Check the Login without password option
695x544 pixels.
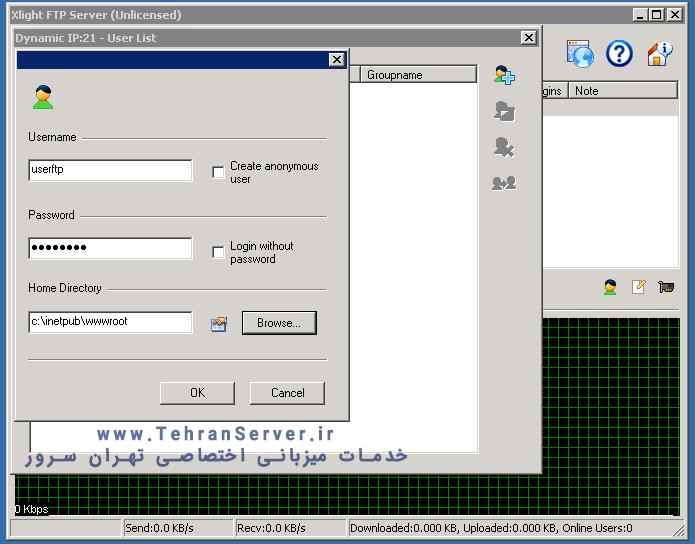218,252
